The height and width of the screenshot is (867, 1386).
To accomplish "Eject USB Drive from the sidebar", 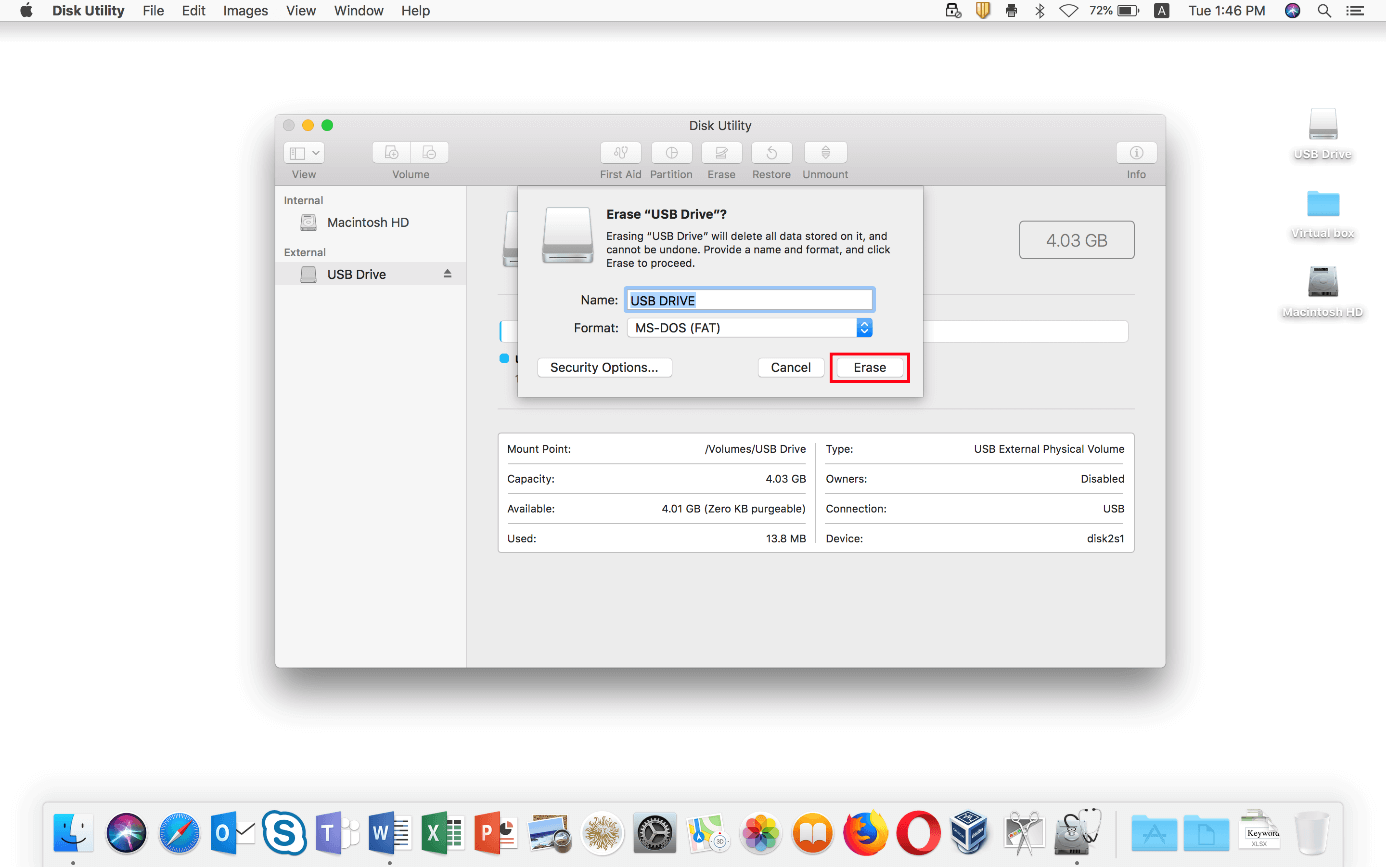I will tap(448, 274).
